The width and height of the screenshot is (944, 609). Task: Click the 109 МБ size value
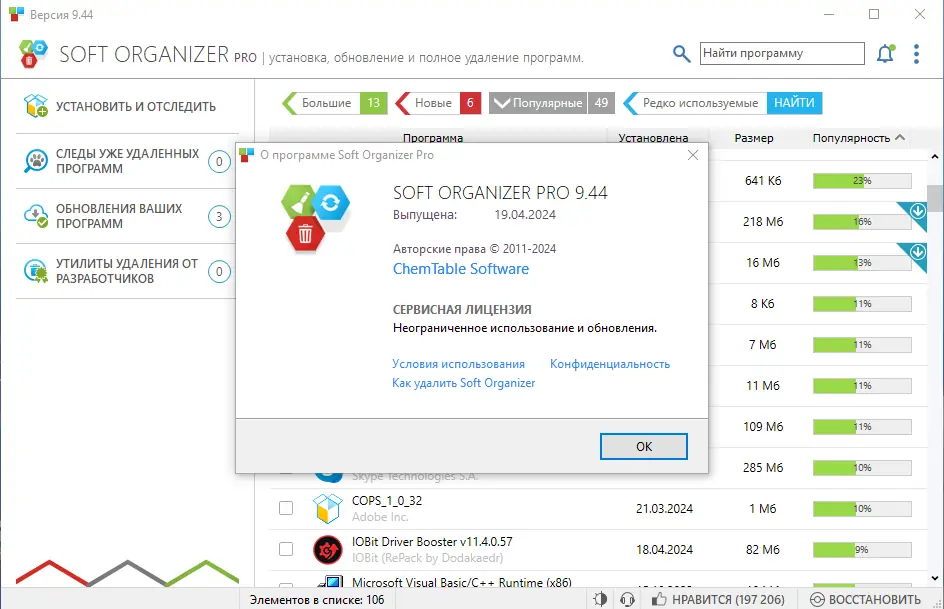[x=763, y=427]
